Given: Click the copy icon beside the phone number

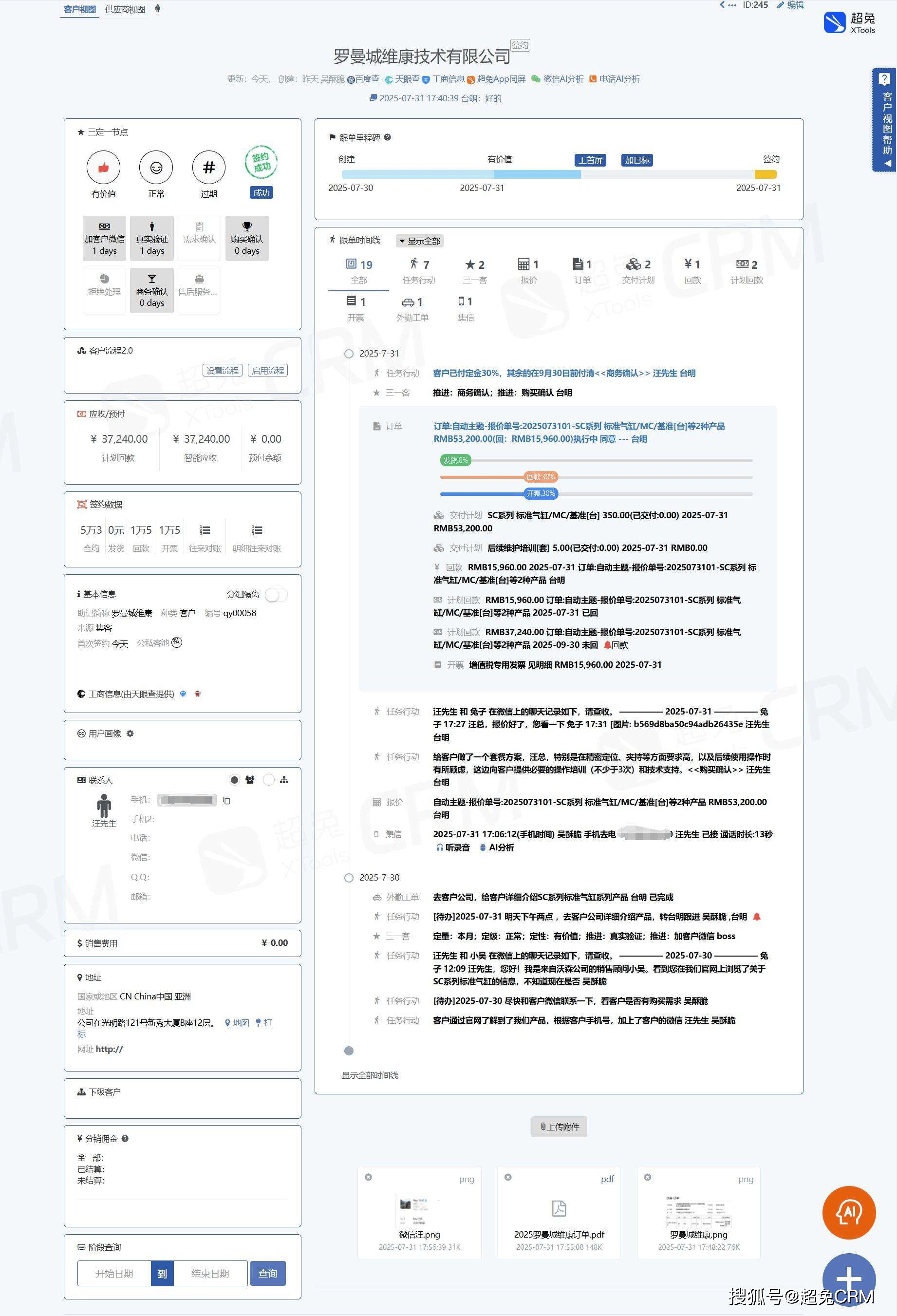Looking at the screenshot, I should point(226,800).
